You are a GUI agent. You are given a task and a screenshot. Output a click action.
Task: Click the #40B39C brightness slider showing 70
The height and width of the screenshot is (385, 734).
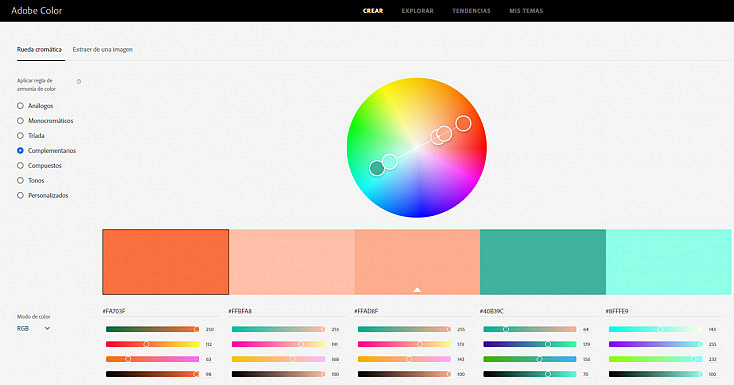coord(530,374)
